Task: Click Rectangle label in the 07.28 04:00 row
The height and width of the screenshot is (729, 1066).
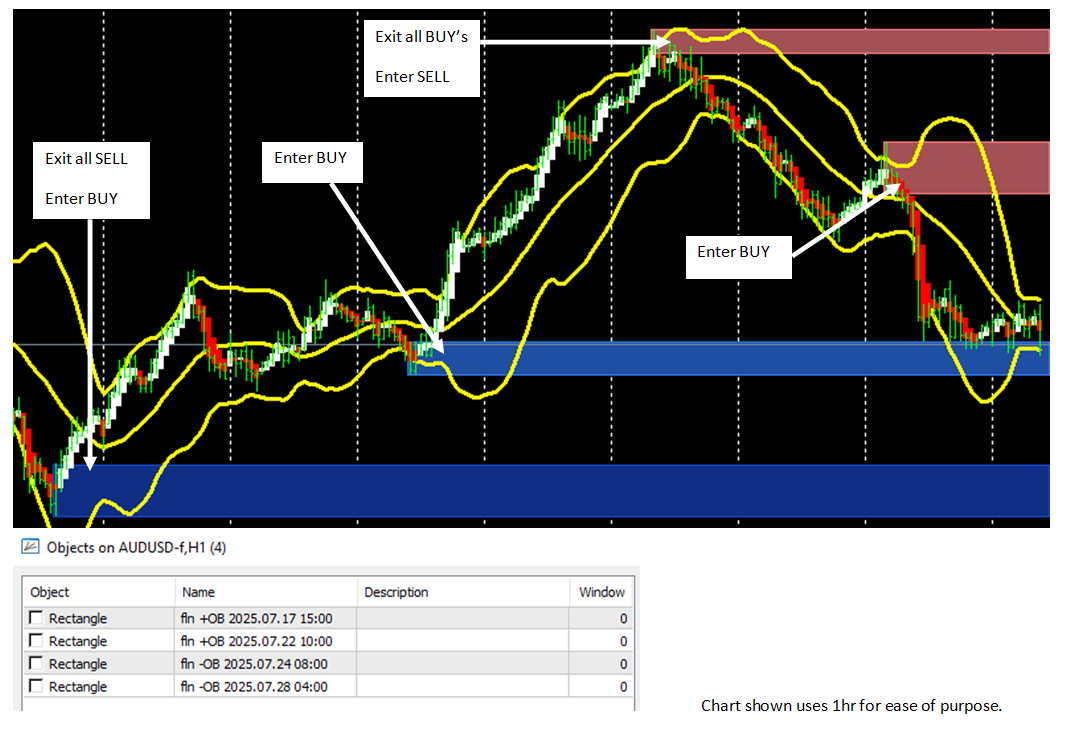Action: point(78,687)
